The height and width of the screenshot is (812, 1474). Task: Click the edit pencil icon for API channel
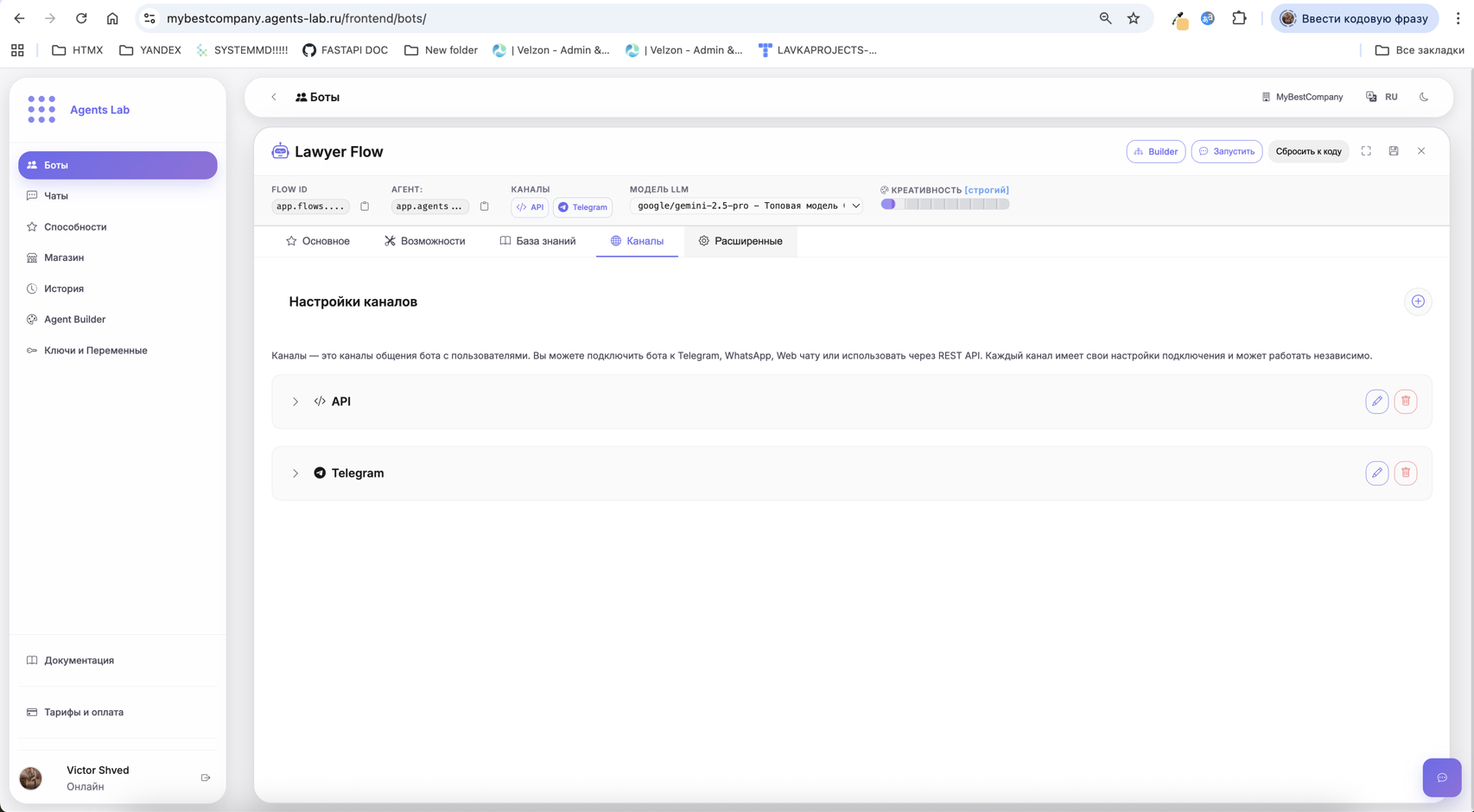pos(1376,402)
